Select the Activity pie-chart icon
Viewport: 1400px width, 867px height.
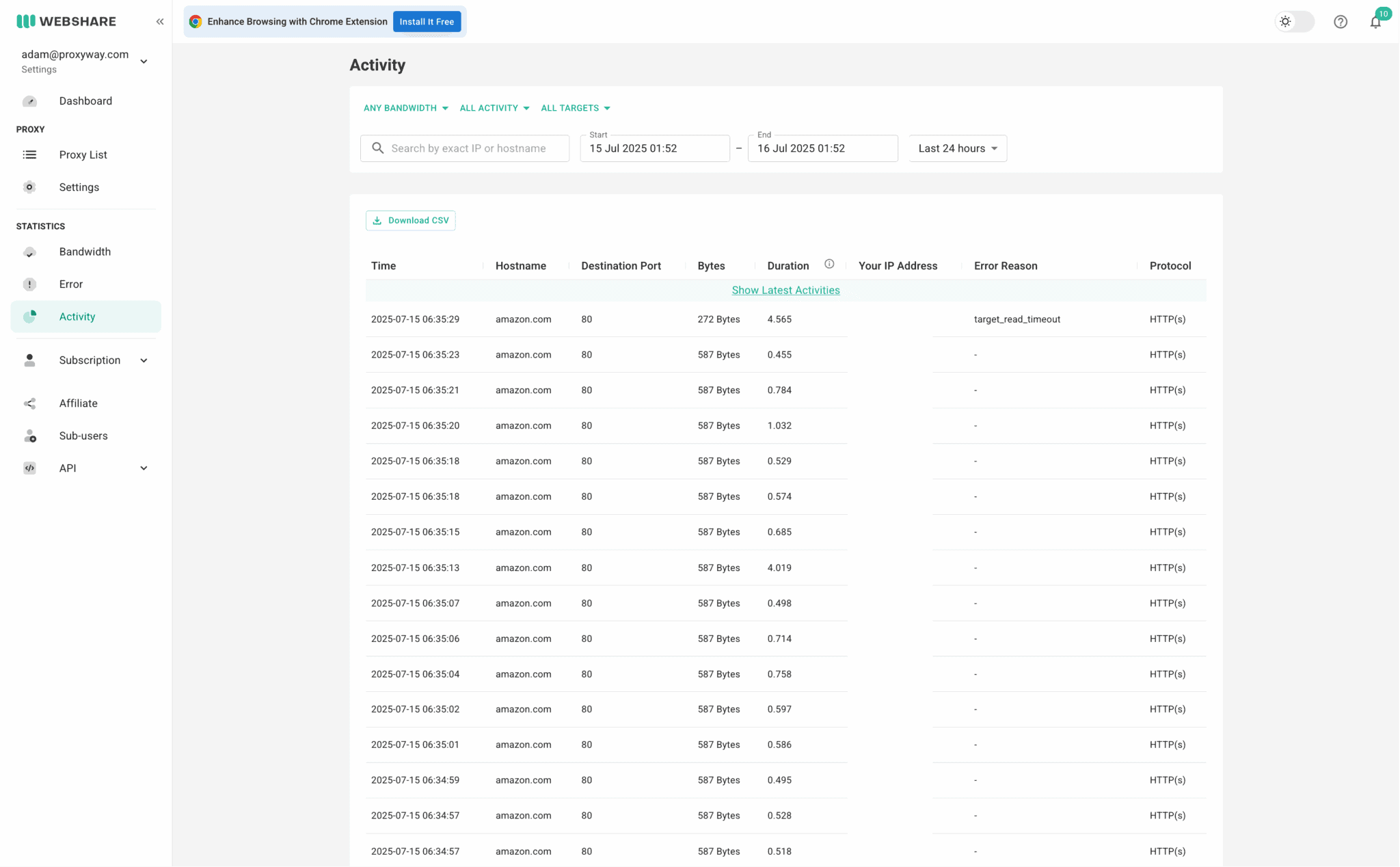click(x=30, y=316)
